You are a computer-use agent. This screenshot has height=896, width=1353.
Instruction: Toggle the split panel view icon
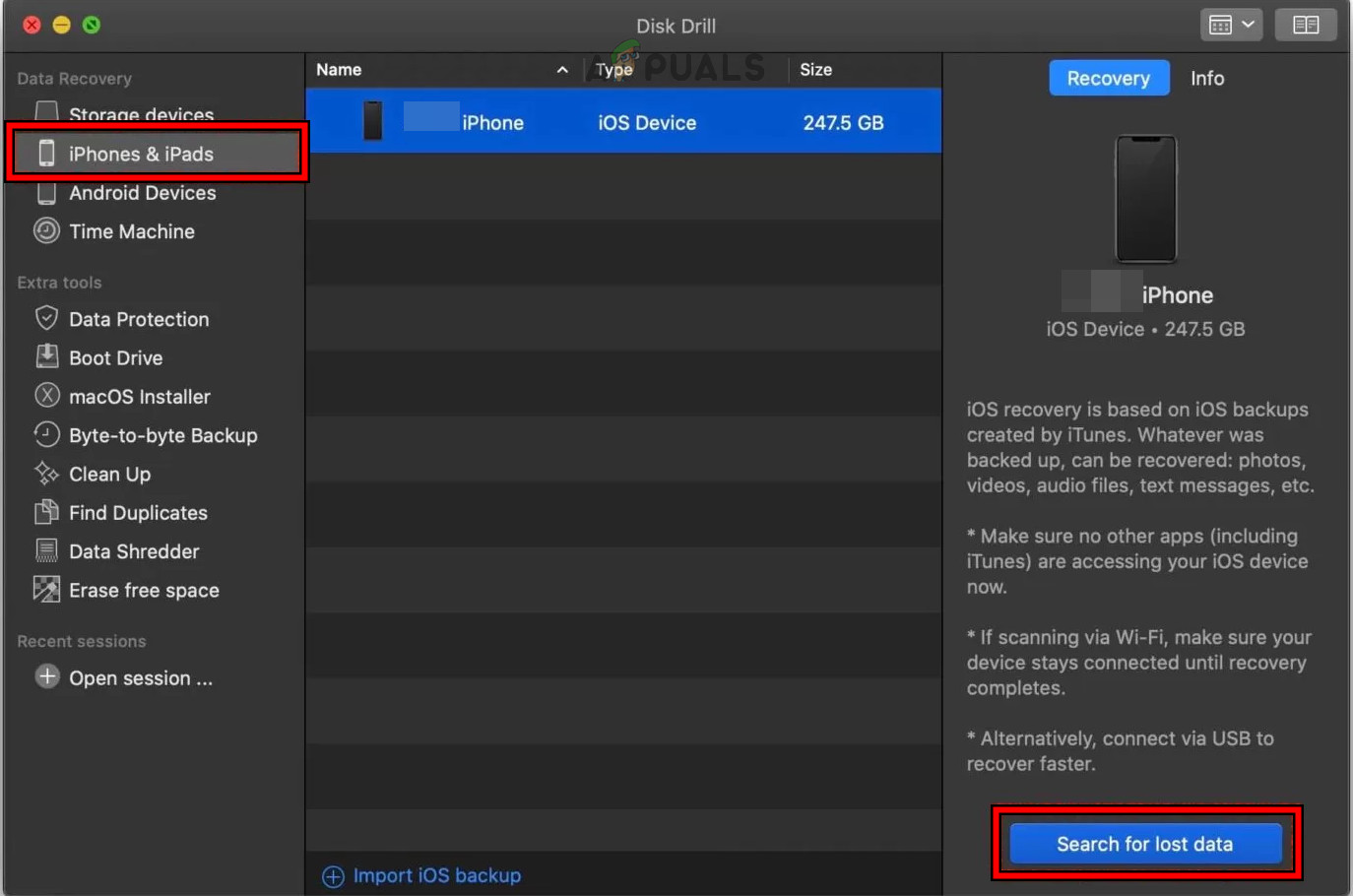click(1306, 25)
